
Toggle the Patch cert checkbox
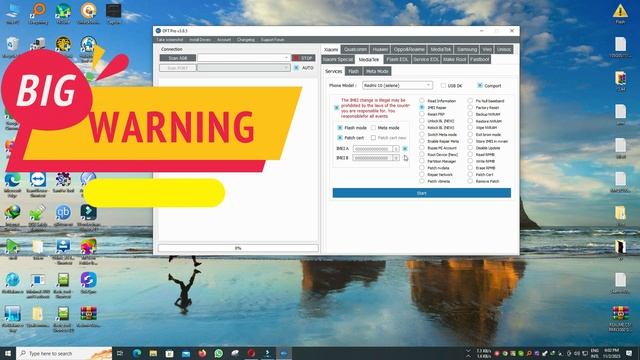coord(340,138)
